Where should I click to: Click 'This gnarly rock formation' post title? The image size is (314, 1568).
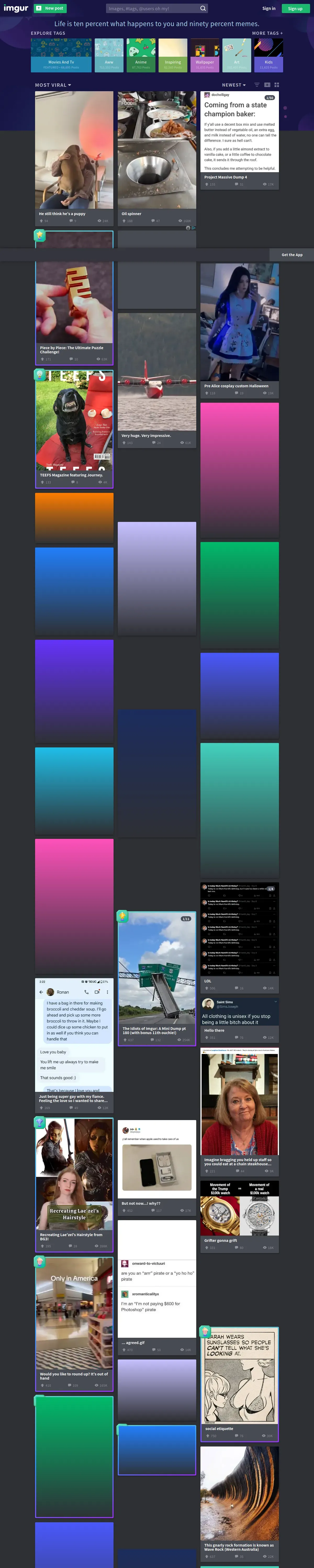(239, 1547)
